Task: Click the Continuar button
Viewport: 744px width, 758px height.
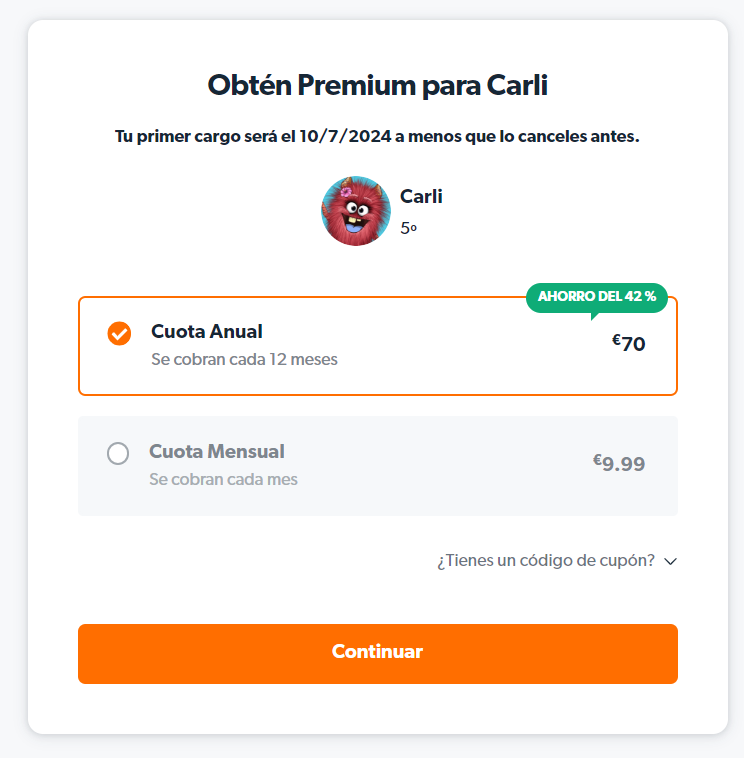Action: point(378,654)
